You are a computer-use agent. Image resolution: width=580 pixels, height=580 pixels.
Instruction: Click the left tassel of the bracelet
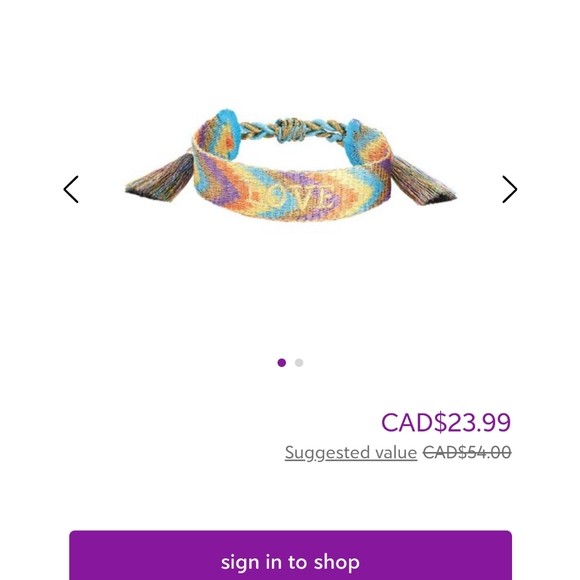click(160, 179)
